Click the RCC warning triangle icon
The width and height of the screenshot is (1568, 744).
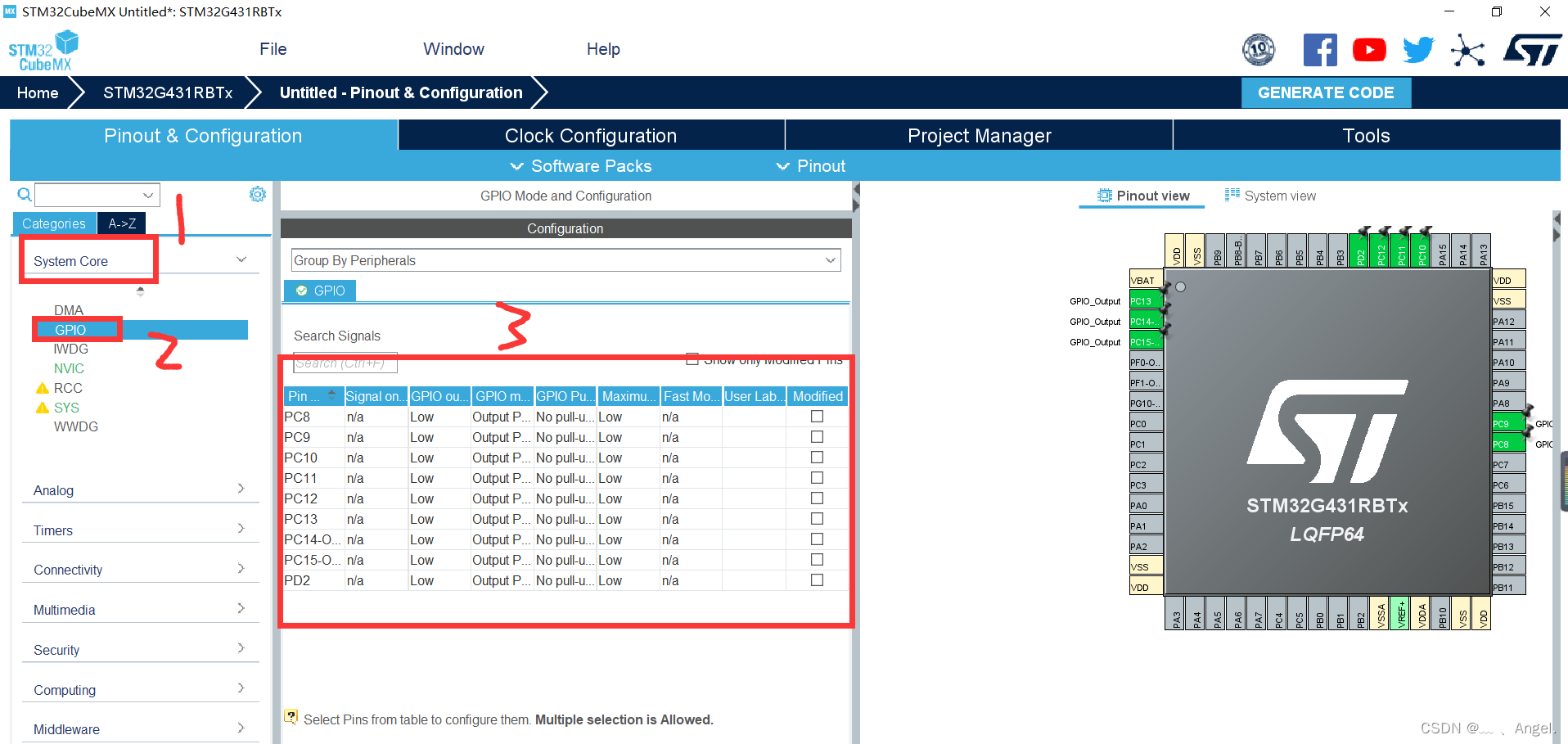(43, 388)
